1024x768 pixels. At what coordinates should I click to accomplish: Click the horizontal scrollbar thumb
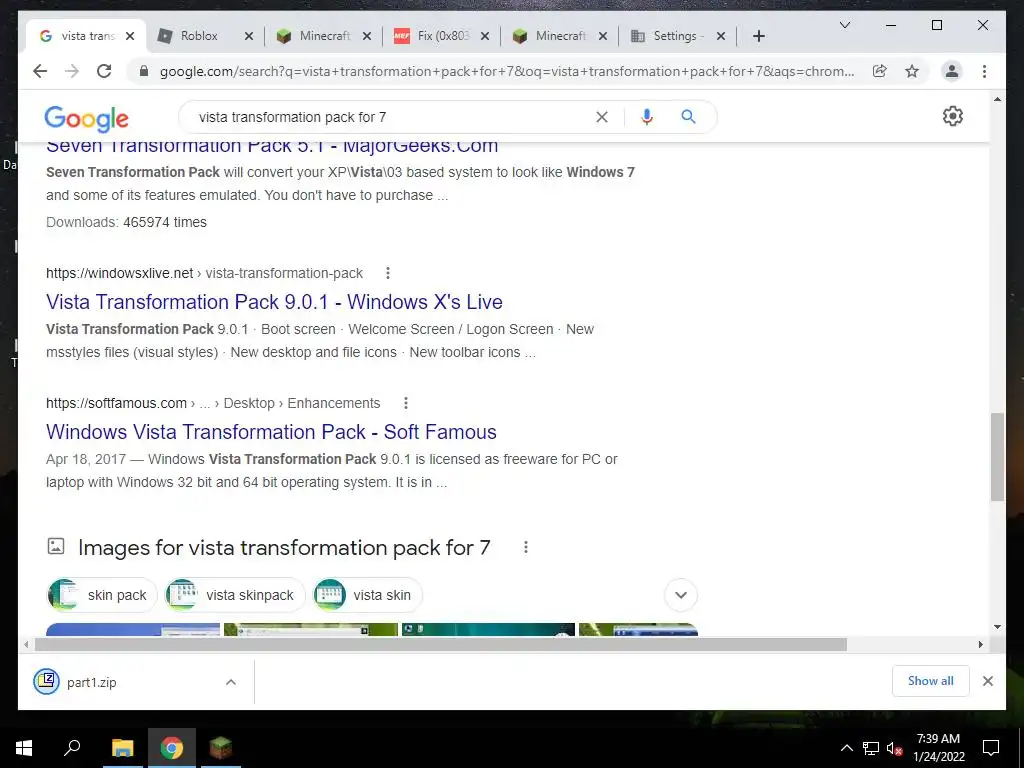click(x=441, y=645)
